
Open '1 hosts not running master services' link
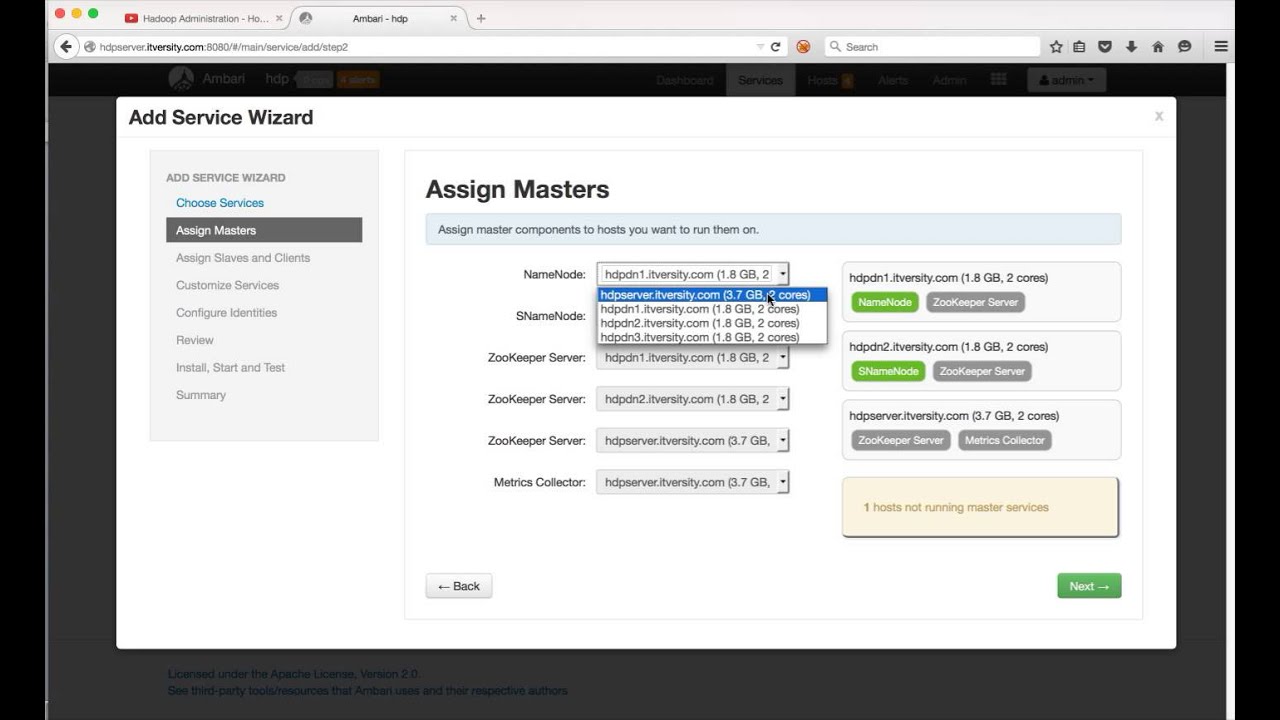click(x=956, y=507)
